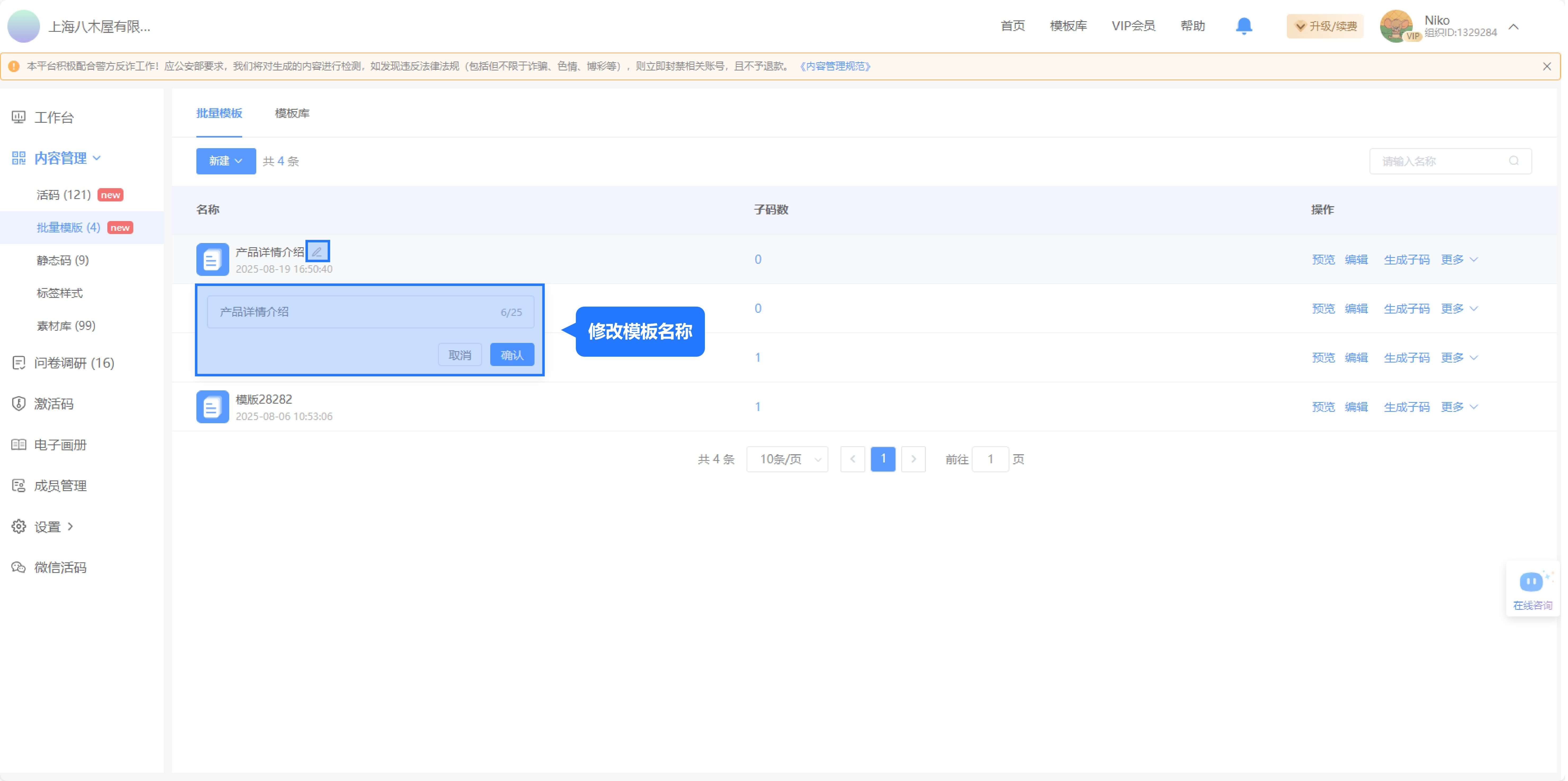Click the 前往 page number input

coord(990,459)
